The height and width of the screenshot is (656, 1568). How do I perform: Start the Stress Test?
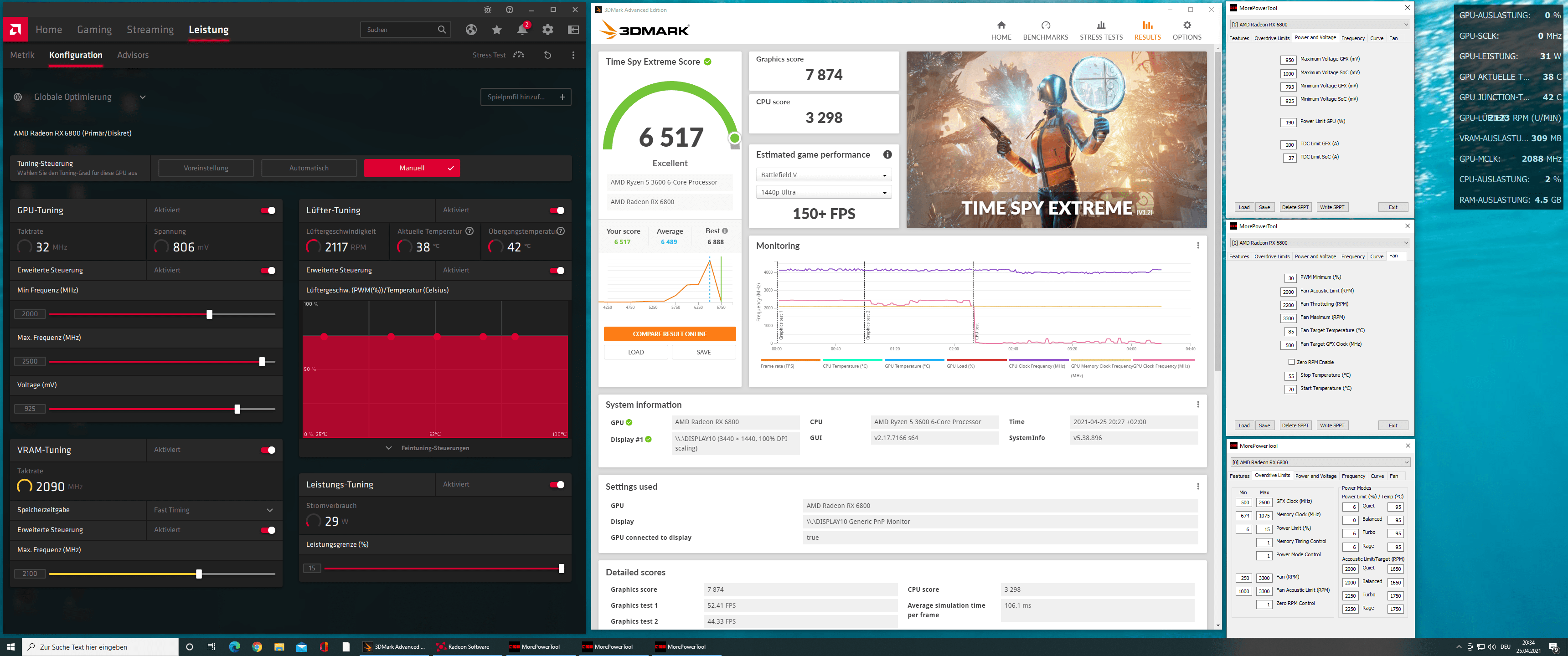coord(498,55)
